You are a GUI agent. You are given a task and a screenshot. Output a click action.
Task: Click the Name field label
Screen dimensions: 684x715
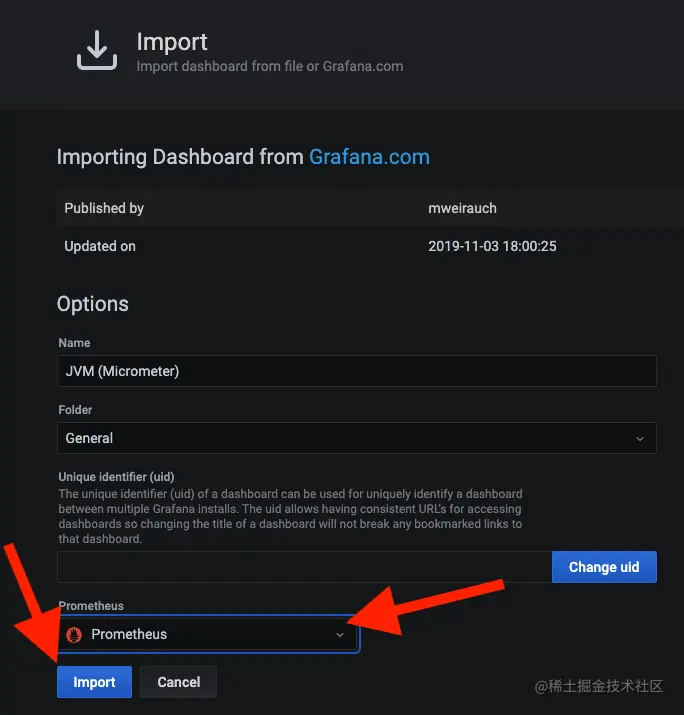click(74, 343)
